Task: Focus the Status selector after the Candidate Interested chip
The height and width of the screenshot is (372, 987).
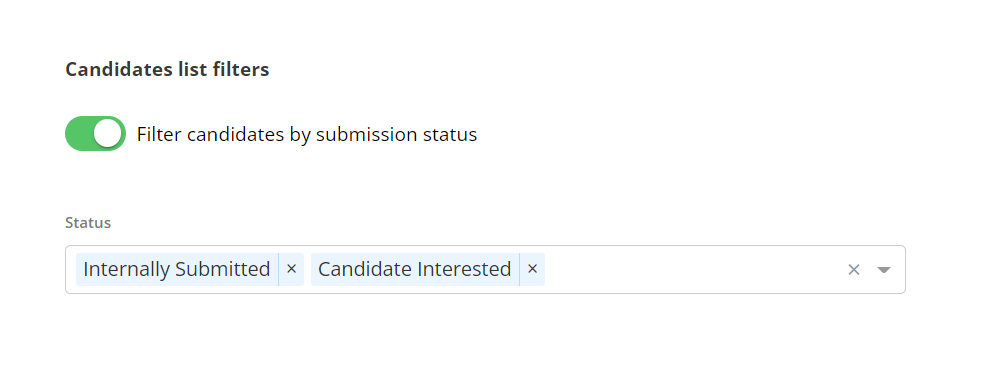Action: pos(692,269)
